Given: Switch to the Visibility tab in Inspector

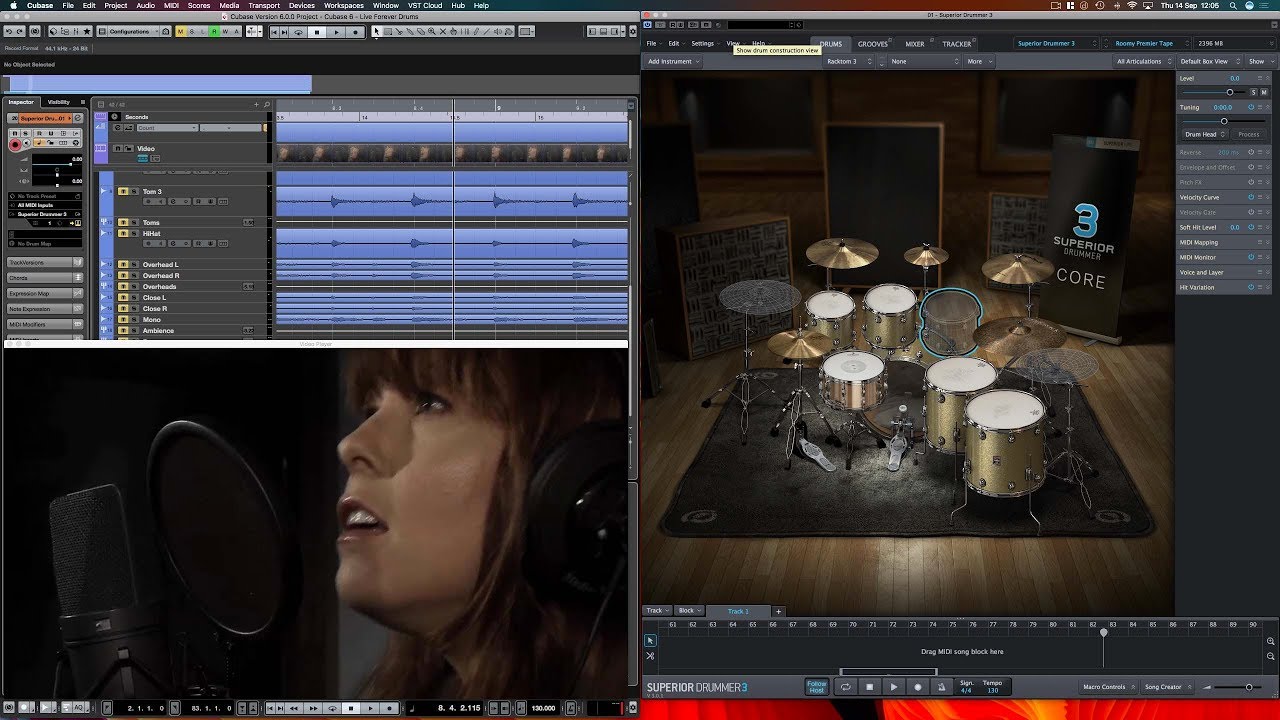Looking at the screenshot, I should pyautogui.click(x=59, y=102).
